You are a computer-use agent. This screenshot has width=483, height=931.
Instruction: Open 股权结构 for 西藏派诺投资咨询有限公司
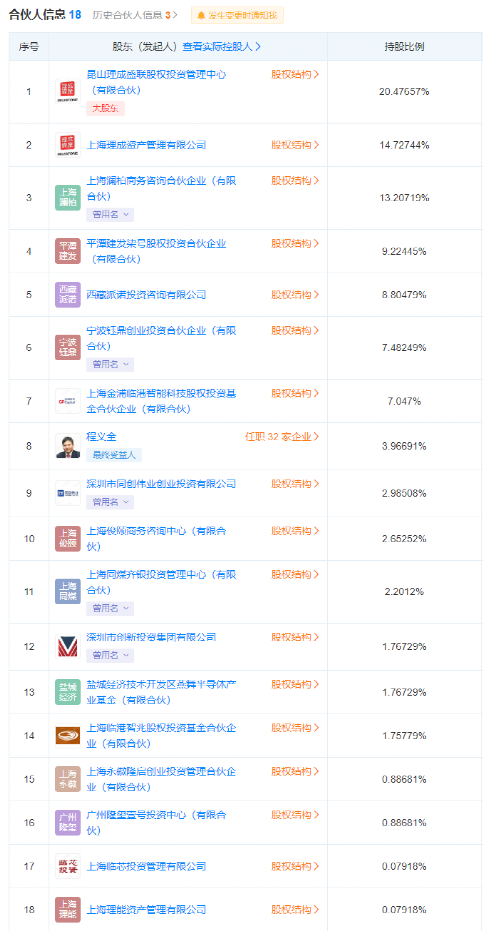tap(295, 294)
